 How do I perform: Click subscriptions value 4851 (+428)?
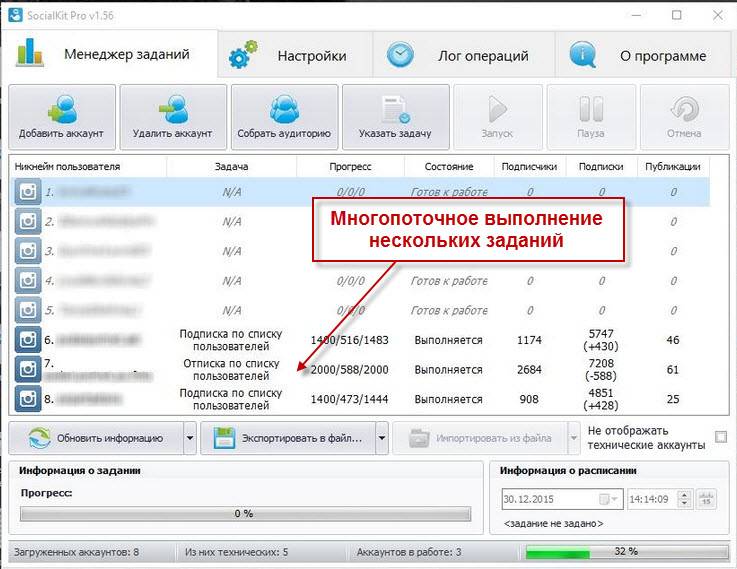pos(601,399)
